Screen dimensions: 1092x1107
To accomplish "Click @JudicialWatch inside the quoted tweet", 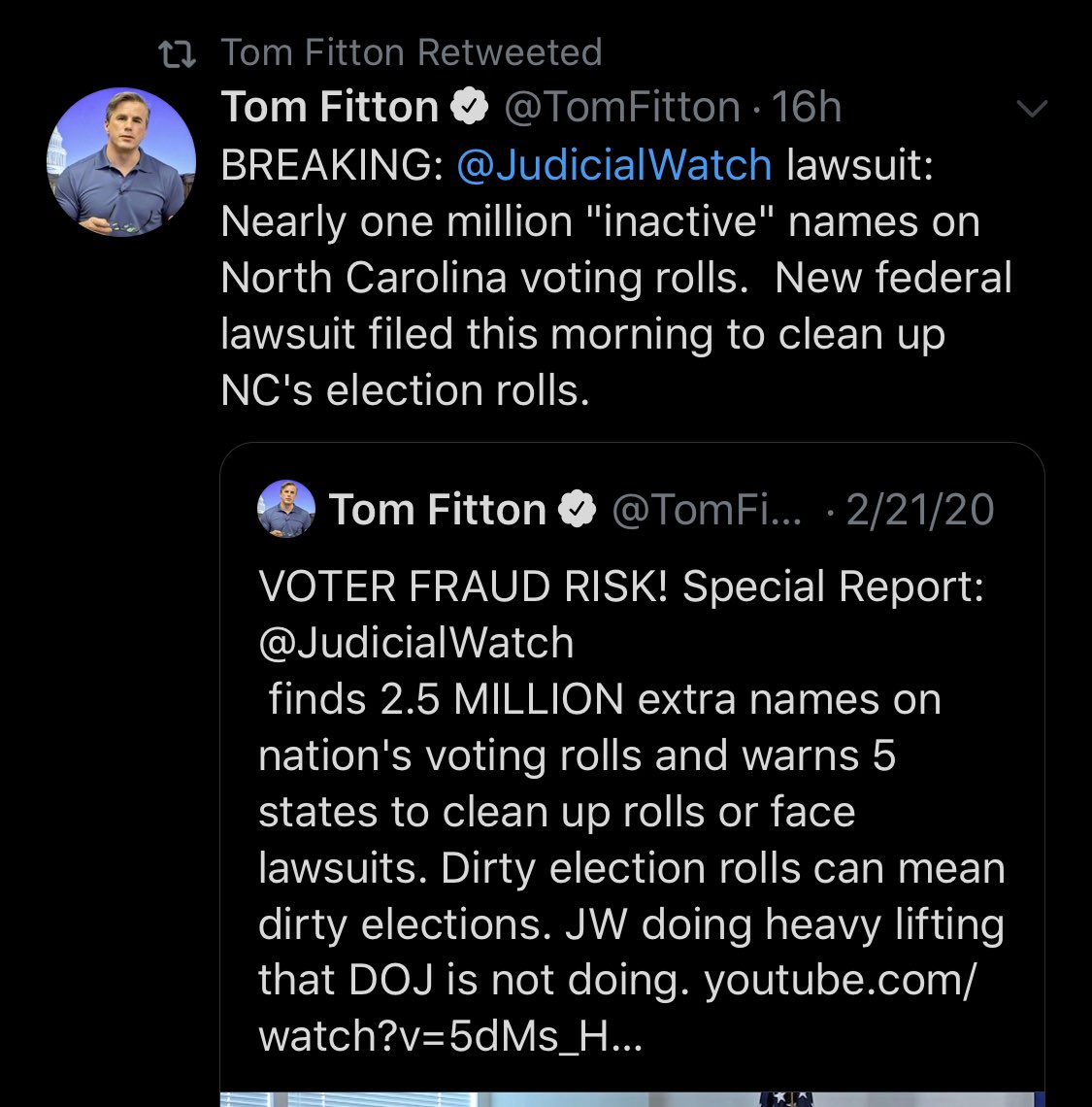I will point(416,644).
